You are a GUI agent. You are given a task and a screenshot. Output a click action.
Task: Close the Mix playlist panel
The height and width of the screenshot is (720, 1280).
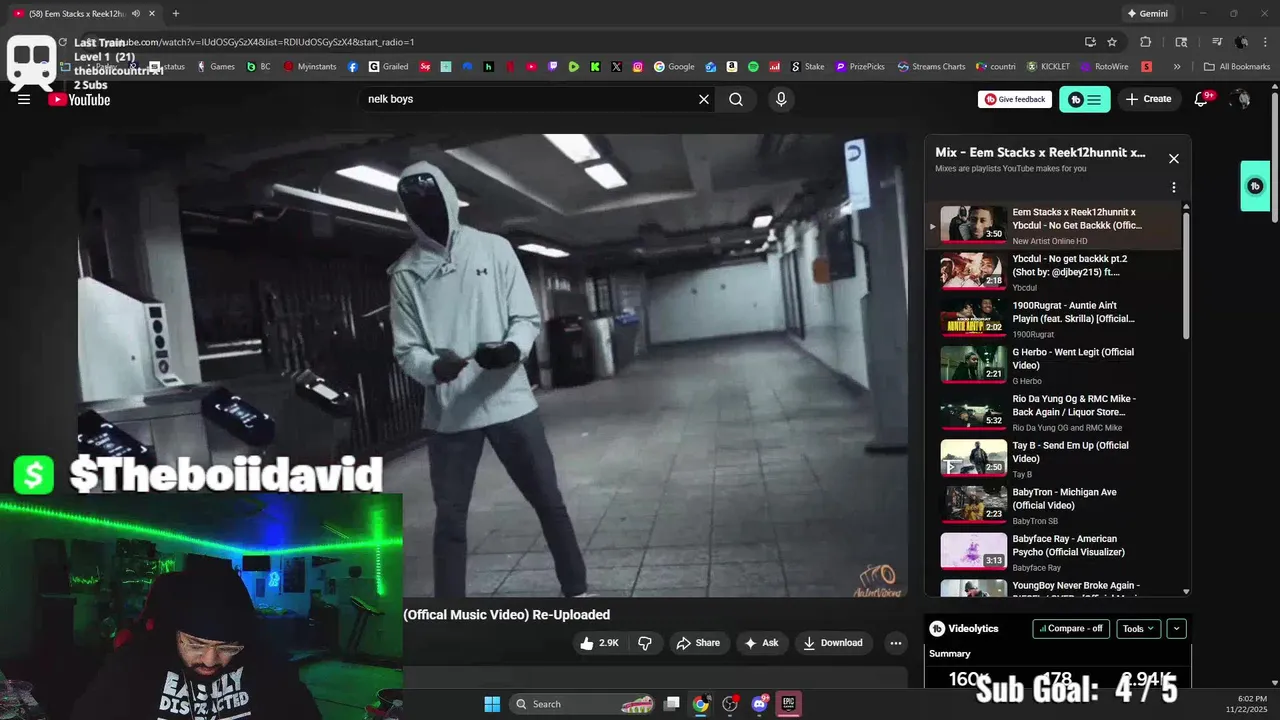(x=1174, y=158)
